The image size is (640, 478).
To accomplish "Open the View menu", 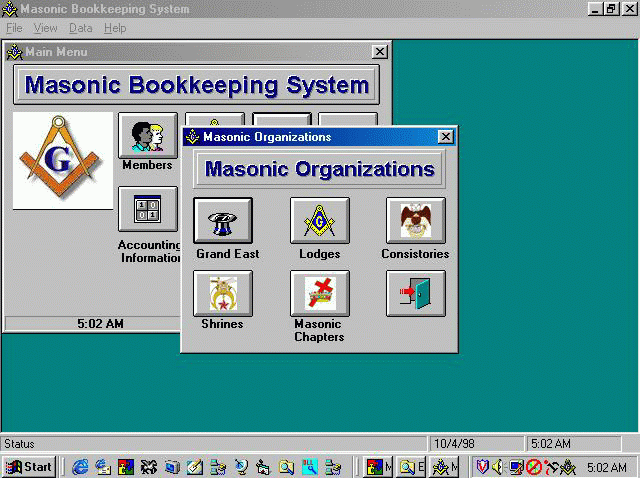I will [x=45, y=28].
